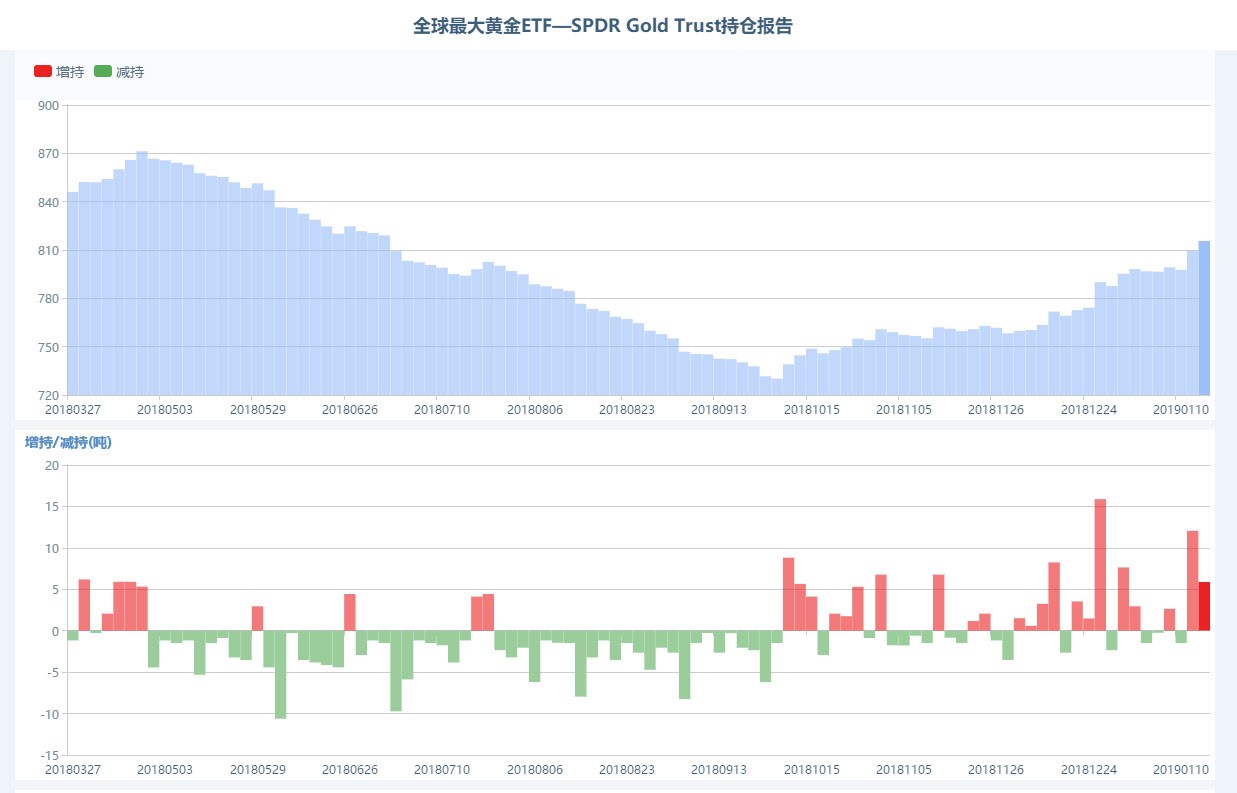This screenshot has height=793, width=1237.
Task: Click the red 增持 legend color marker
Action: [42, 72]
